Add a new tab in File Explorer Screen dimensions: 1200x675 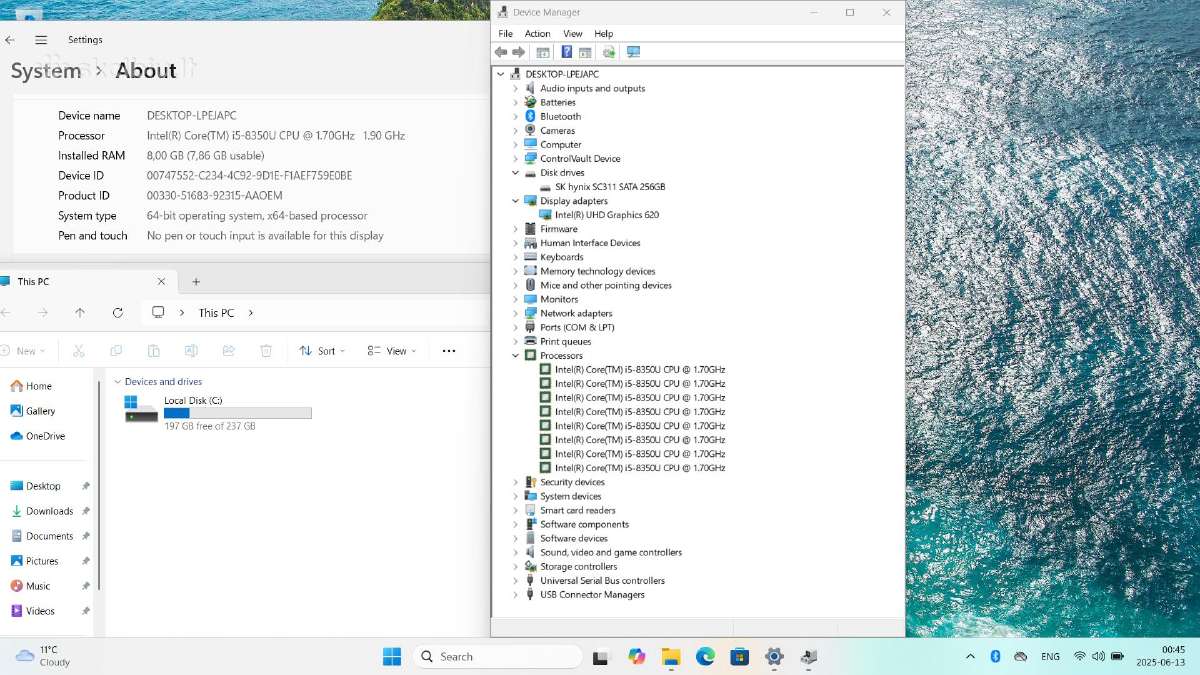click(x=196, y=282)
